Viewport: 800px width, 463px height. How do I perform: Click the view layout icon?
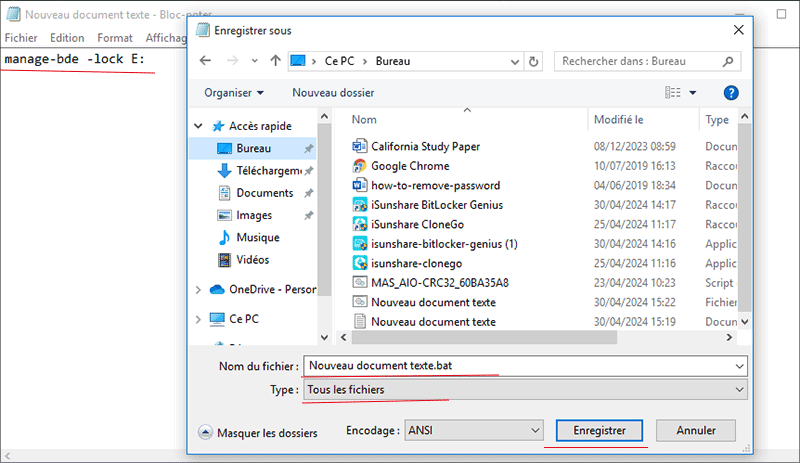[x=672, y=92]
